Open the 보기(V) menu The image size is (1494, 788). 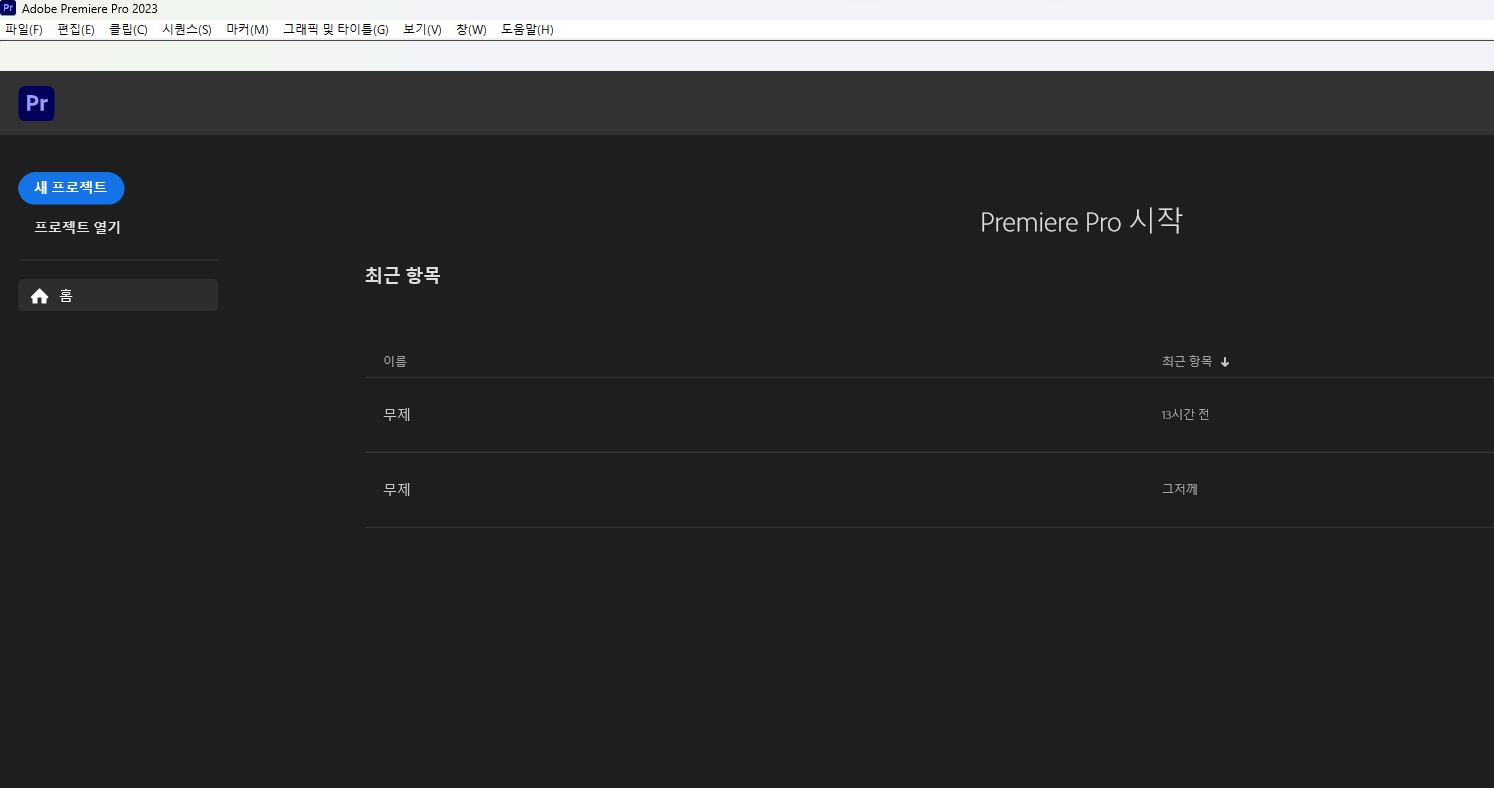pyautogui.click(x=422, y=30)
